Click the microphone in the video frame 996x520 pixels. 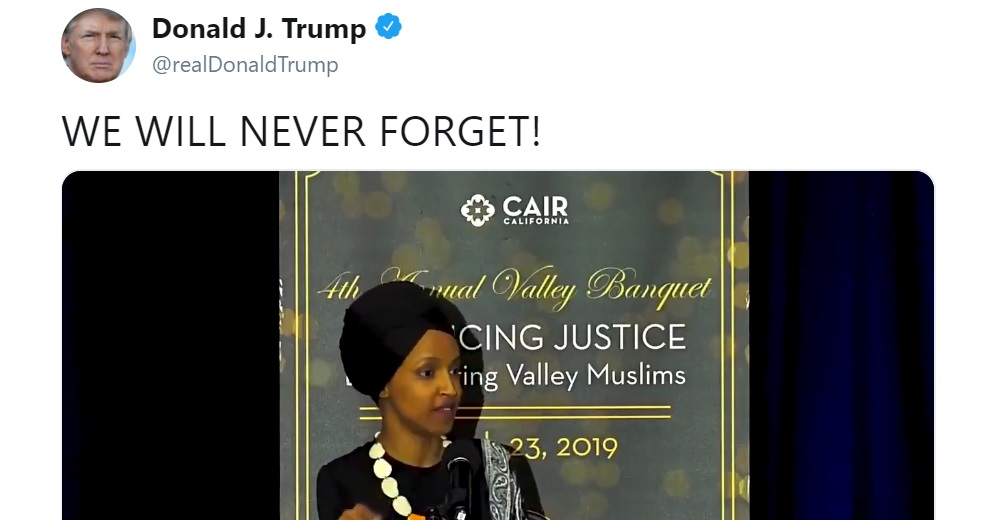pos(461,475)
